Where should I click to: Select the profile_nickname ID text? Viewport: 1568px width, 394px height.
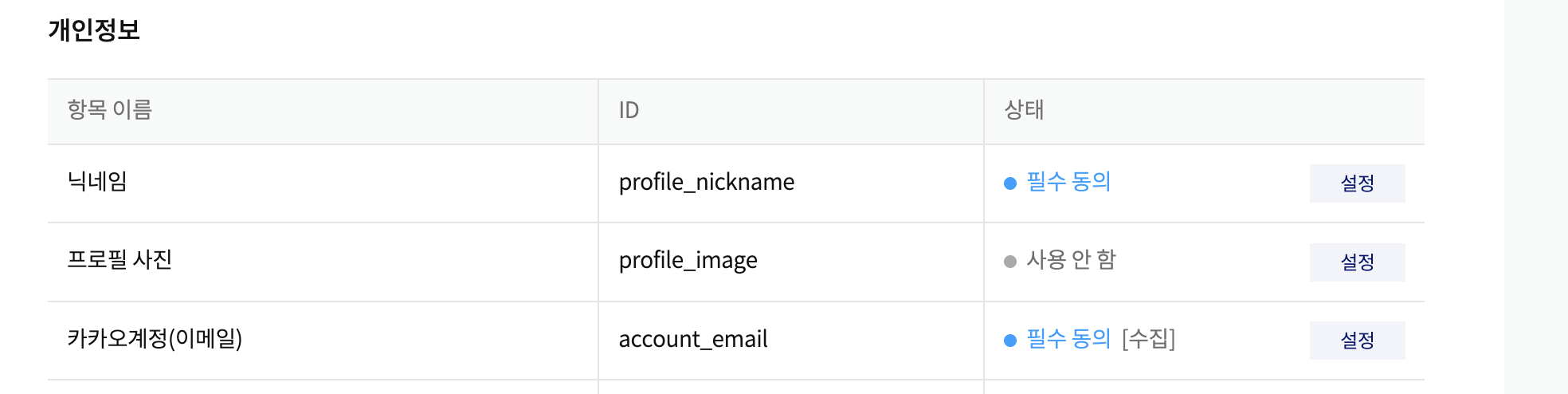(x=706, y=183)
